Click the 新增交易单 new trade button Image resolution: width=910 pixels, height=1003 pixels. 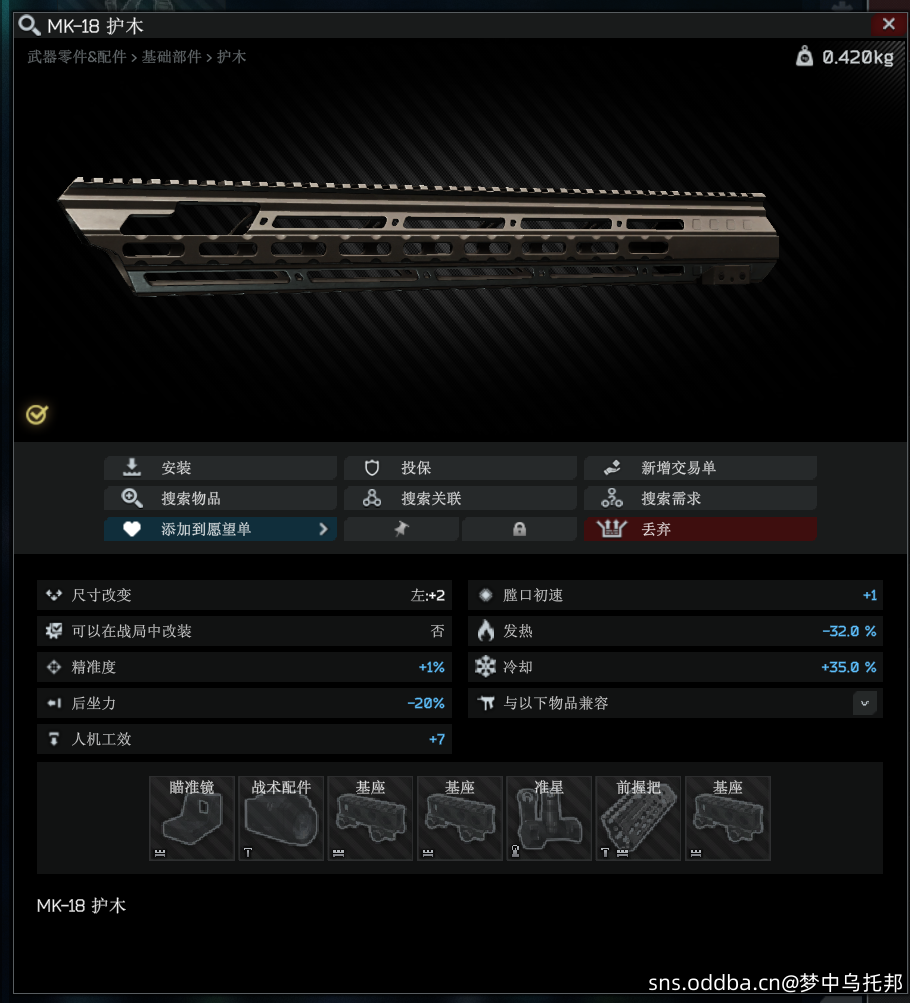tap(700, 468)
